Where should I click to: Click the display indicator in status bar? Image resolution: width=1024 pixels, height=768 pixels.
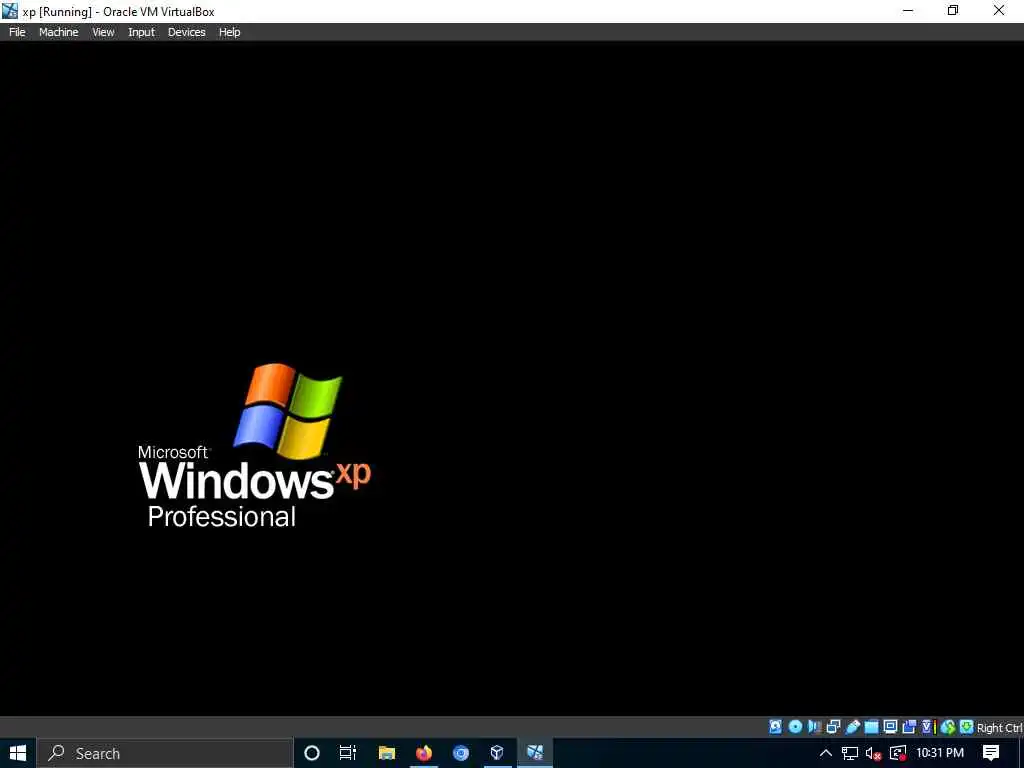(890, 726)
